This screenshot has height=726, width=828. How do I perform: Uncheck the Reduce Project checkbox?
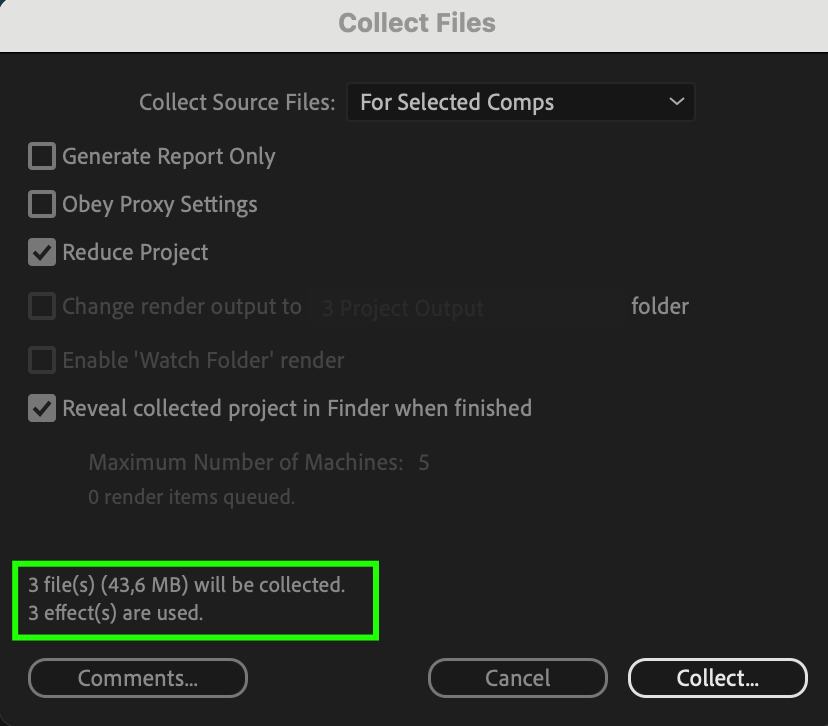42,253
